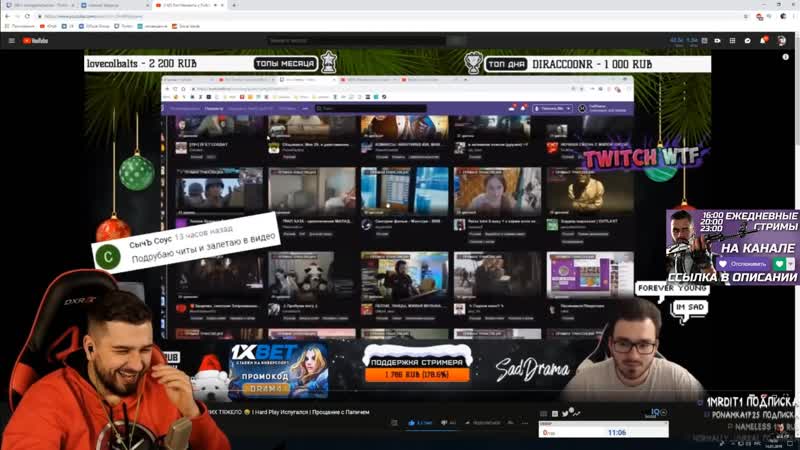
Task: Switch to the second browser tab
Action: 113,5
